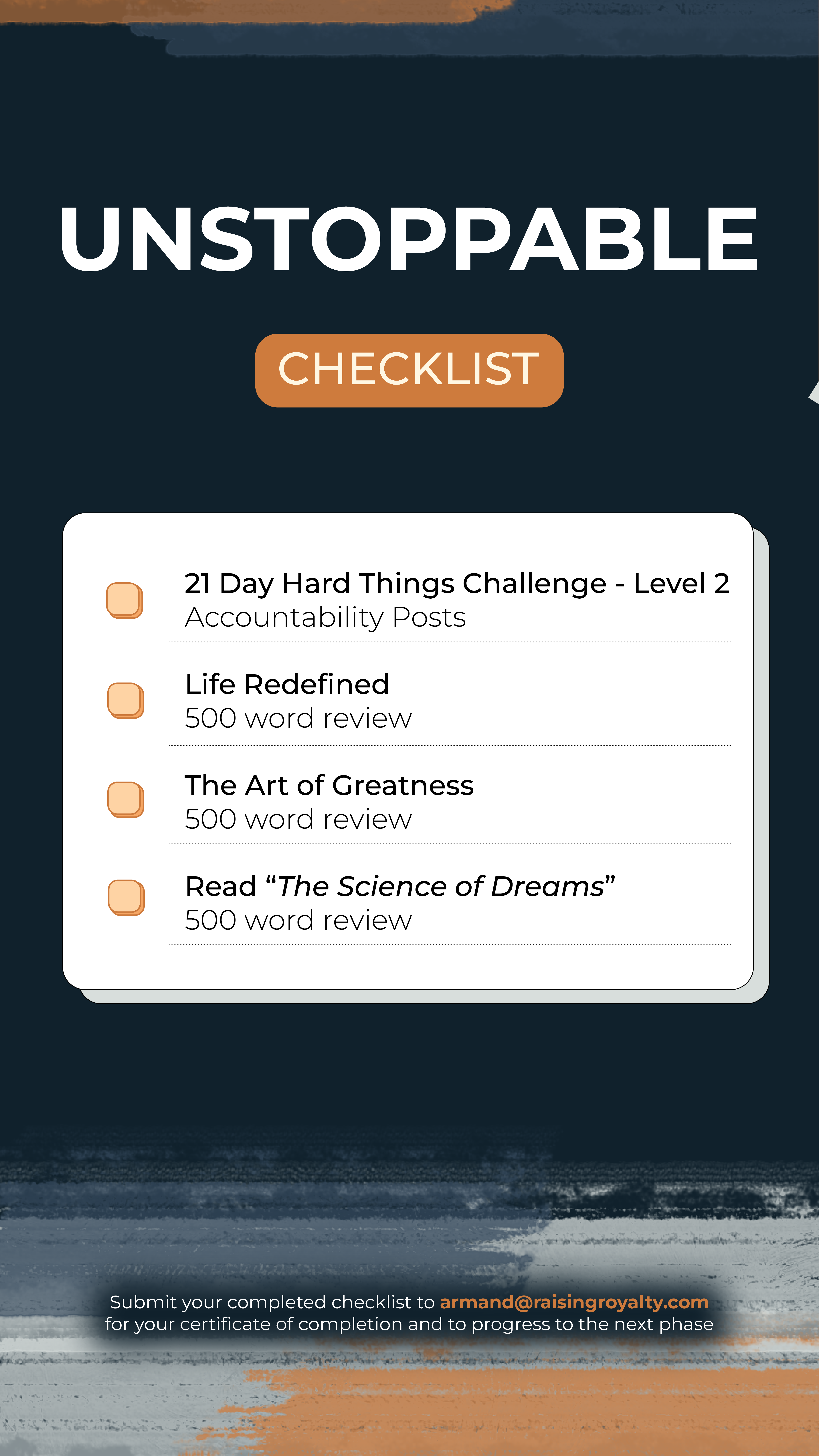Image resolution: width=819 pixels, height=1456 pixels.
Task: Select the Life Redefined heading text
Action: coord(287,685)
